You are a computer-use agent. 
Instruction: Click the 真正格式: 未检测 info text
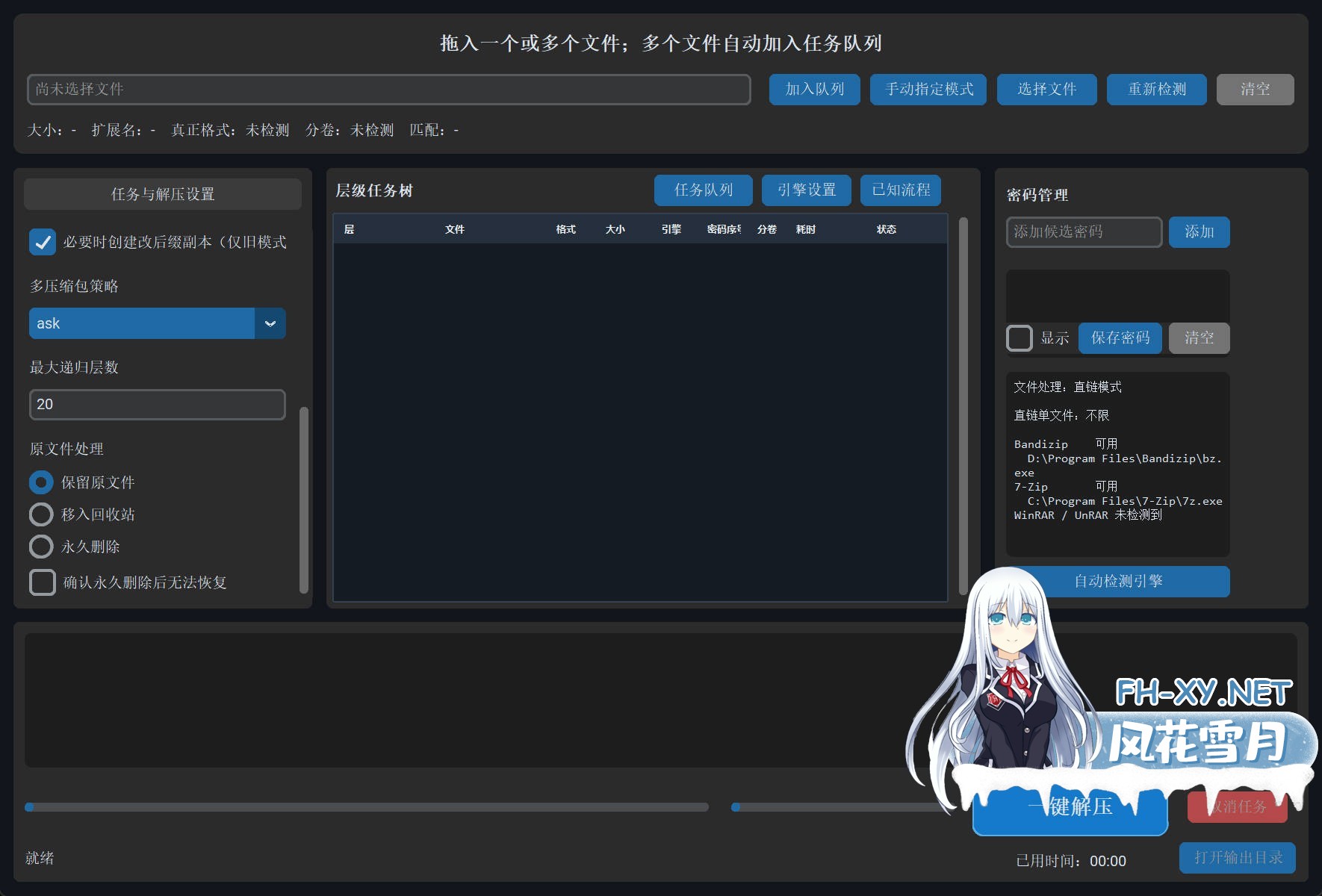(230, 131)
